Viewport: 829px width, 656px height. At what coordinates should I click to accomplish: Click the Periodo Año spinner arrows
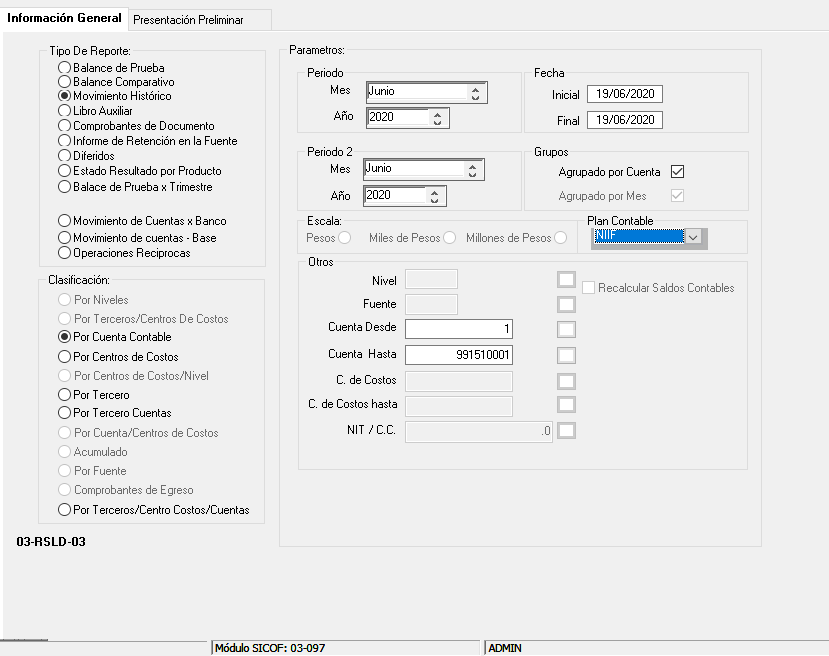coord(437,118)
